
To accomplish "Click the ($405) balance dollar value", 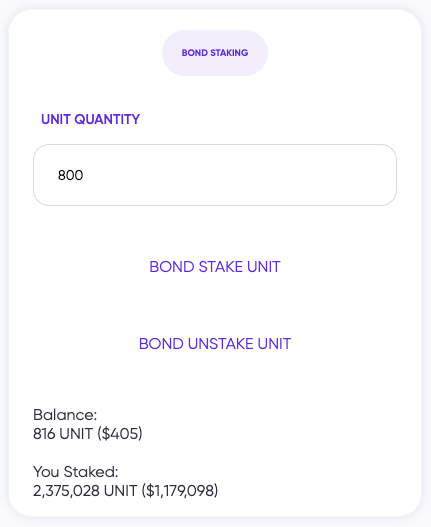I will tap(120, 434).
